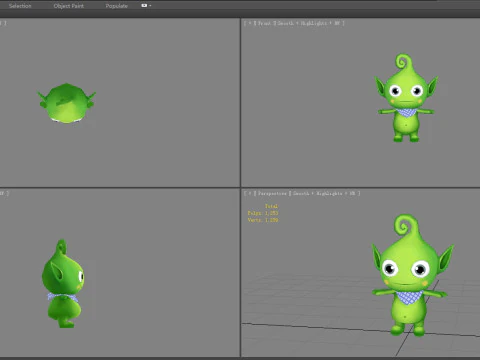Click the Polys count statistic text
The image size is (480, 360).
263,213
